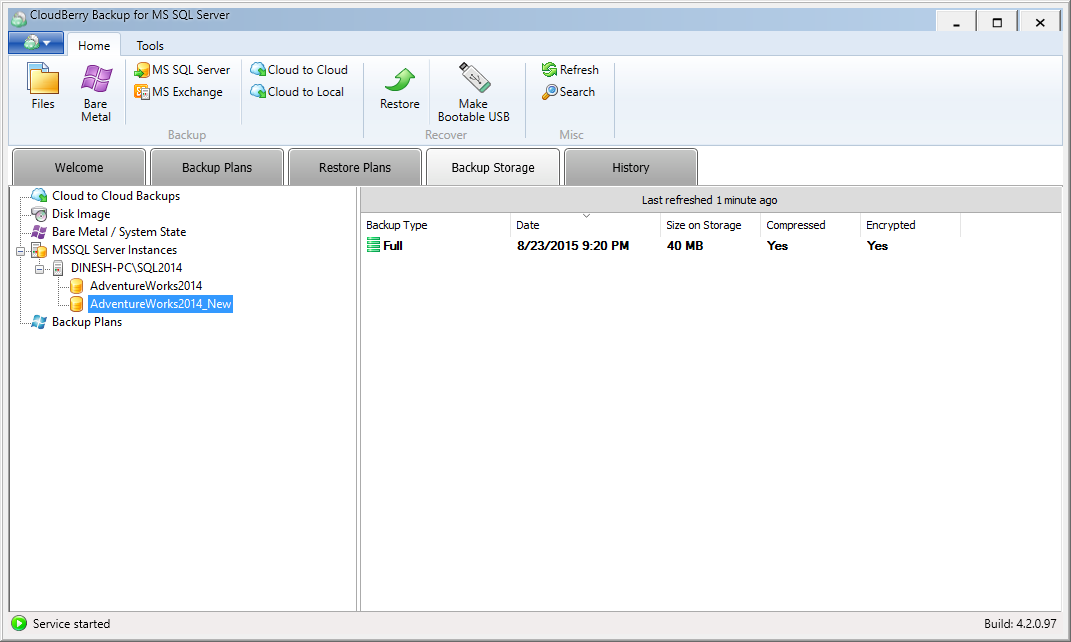Click the date 8/23/2015 9:20 PM
This screenshot has height=642, width=1071.
point(572,245)
